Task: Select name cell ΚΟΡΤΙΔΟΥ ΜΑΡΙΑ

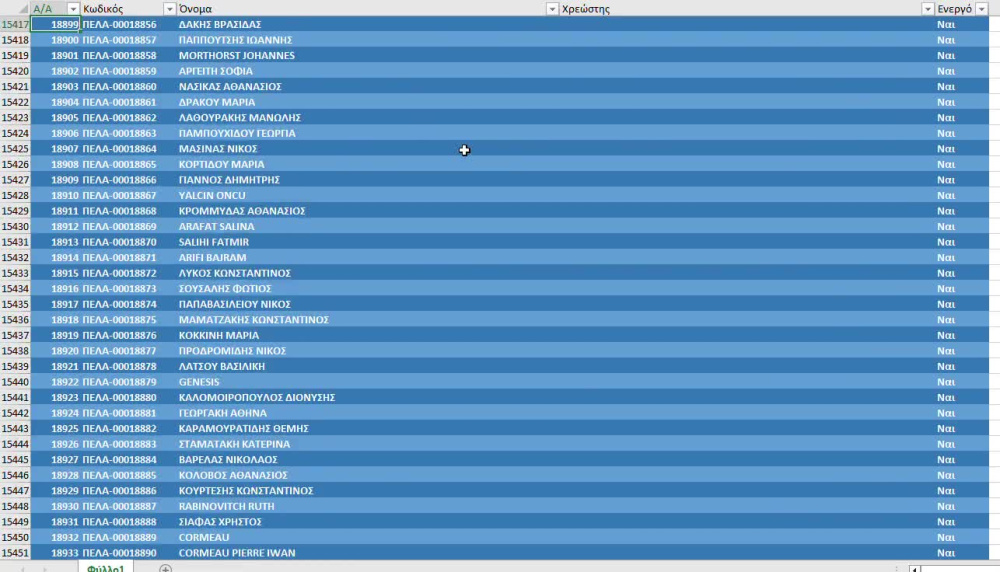Action: coord(367,165)
